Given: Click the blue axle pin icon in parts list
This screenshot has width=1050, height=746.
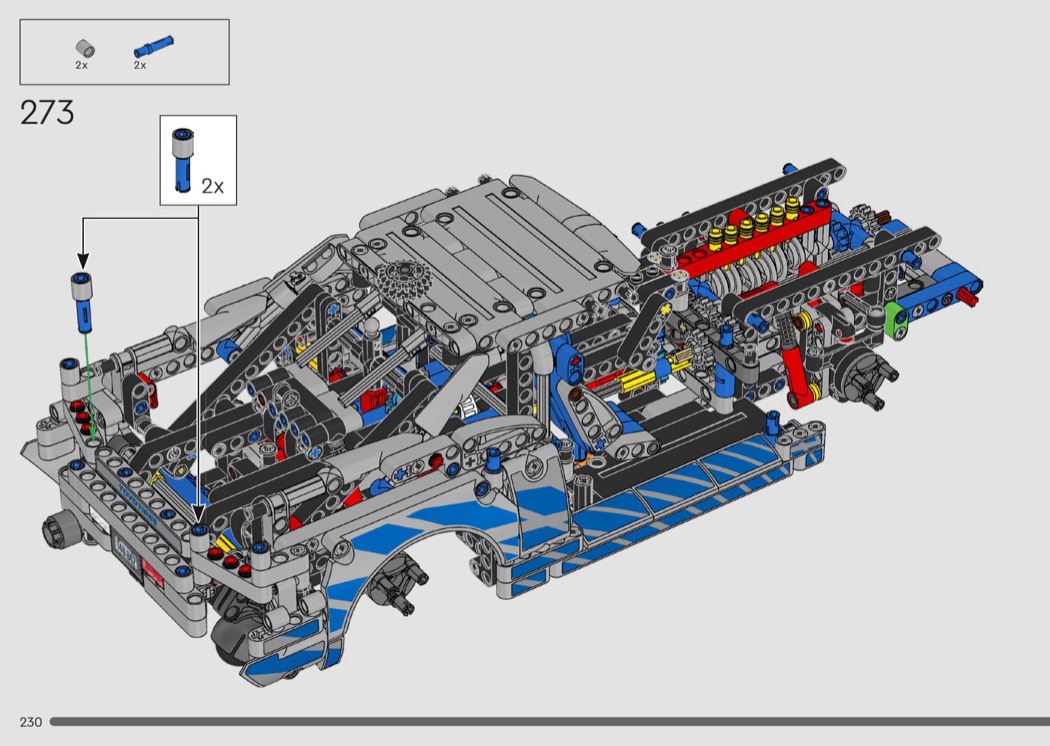Looking at the screenshot, I should [152, 46].
